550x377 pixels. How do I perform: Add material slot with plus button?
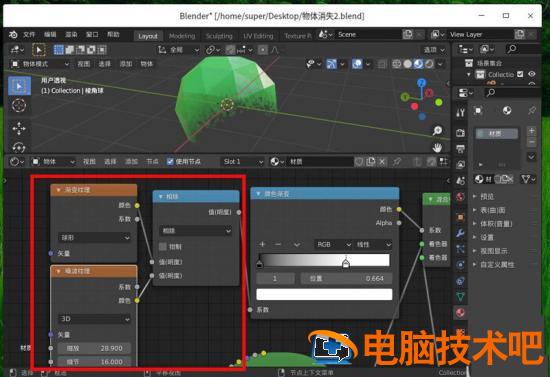pyautogui.click(x=531, y=131)
